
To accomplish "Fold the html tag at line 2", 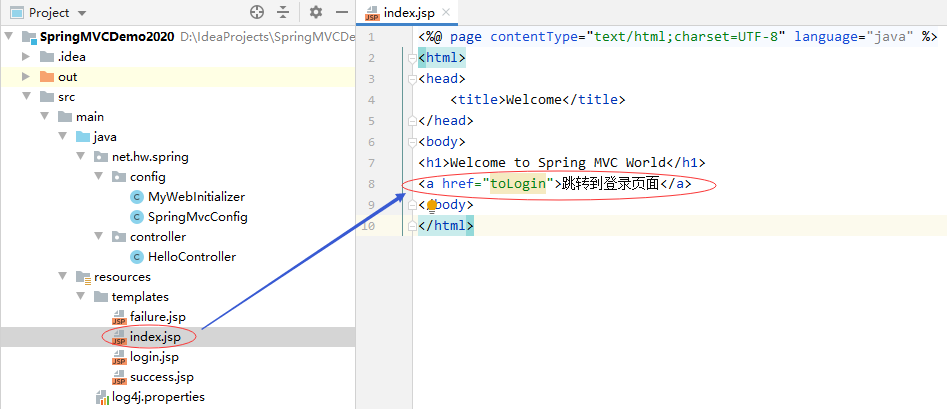I will 412,58.
